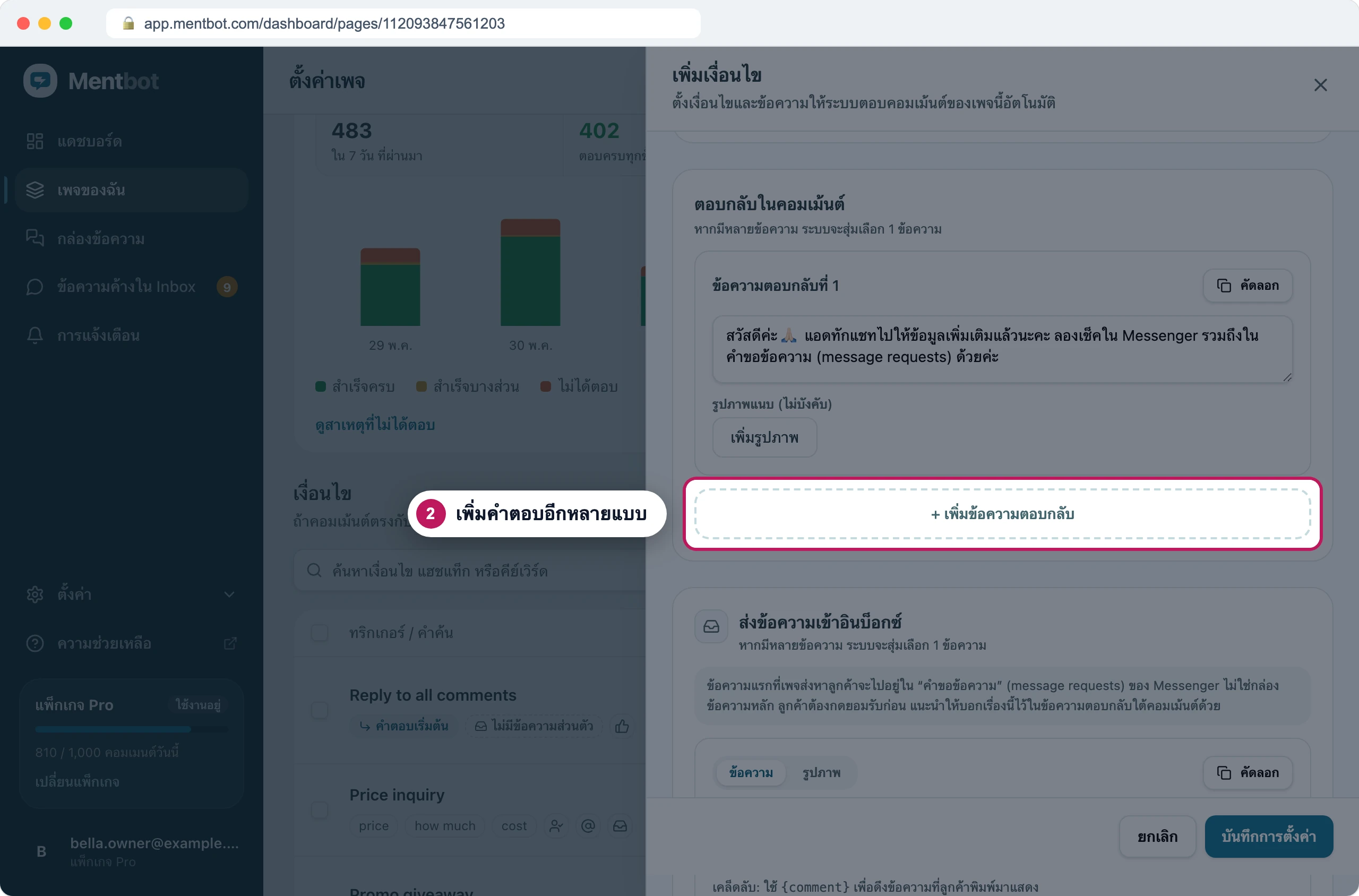Click the Mentbot logo icon
This screenshot has height=896, width=1359.
tap(40, 81)
